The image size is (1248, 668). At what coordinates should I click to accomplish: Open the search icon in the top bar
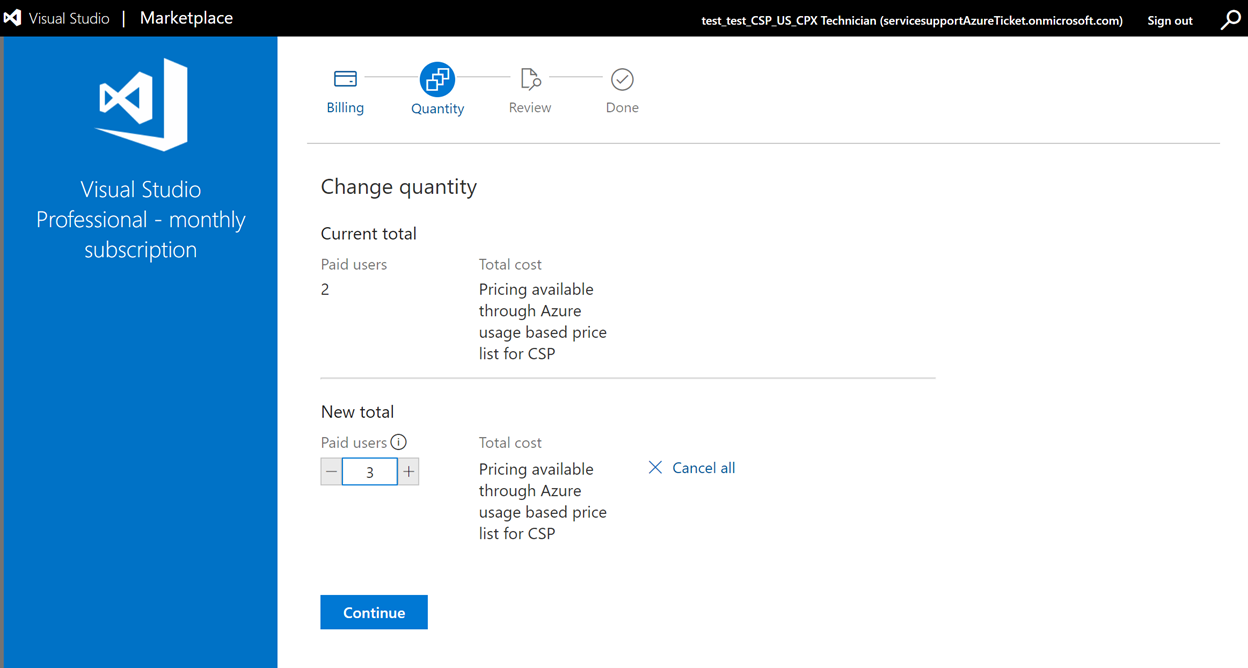coord(1231,19)
